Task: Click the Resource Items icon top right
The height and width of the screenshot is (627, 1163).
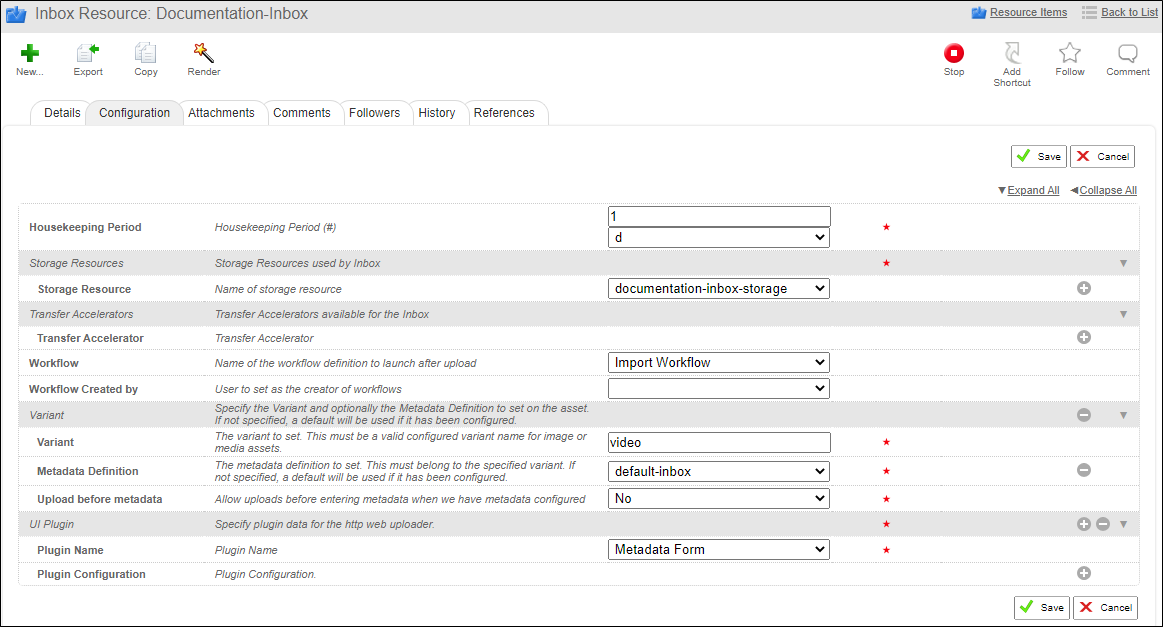Action: click(978, 12)
